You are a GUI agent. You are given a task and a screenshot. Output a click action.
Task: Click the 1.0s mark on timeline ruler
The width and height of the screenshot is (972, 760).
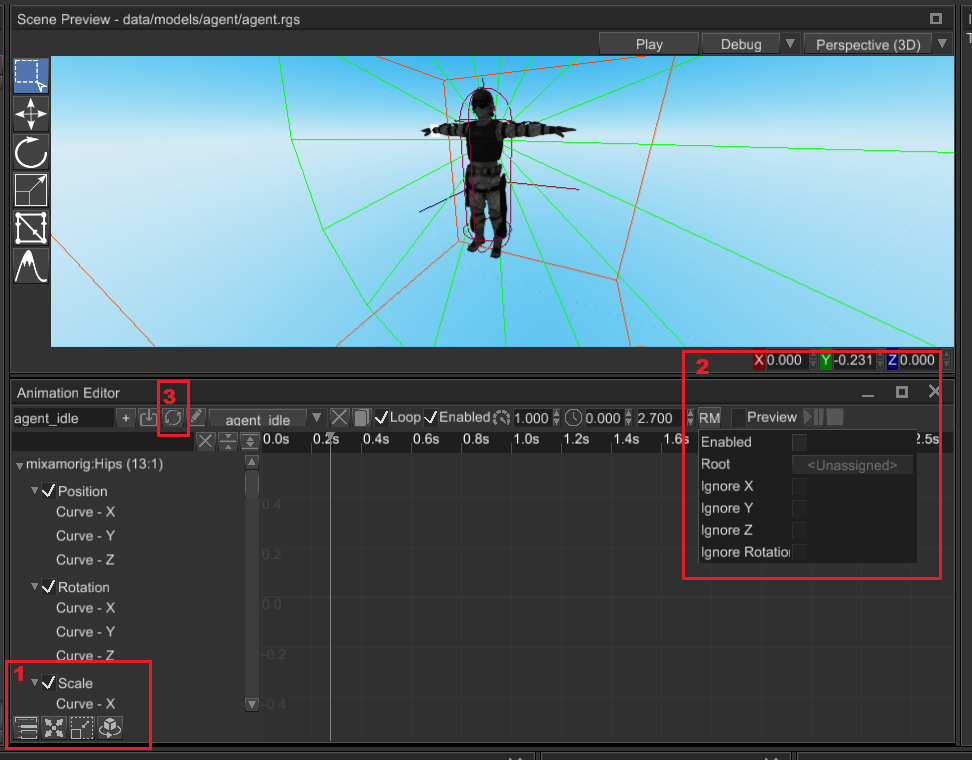point(525,440)
